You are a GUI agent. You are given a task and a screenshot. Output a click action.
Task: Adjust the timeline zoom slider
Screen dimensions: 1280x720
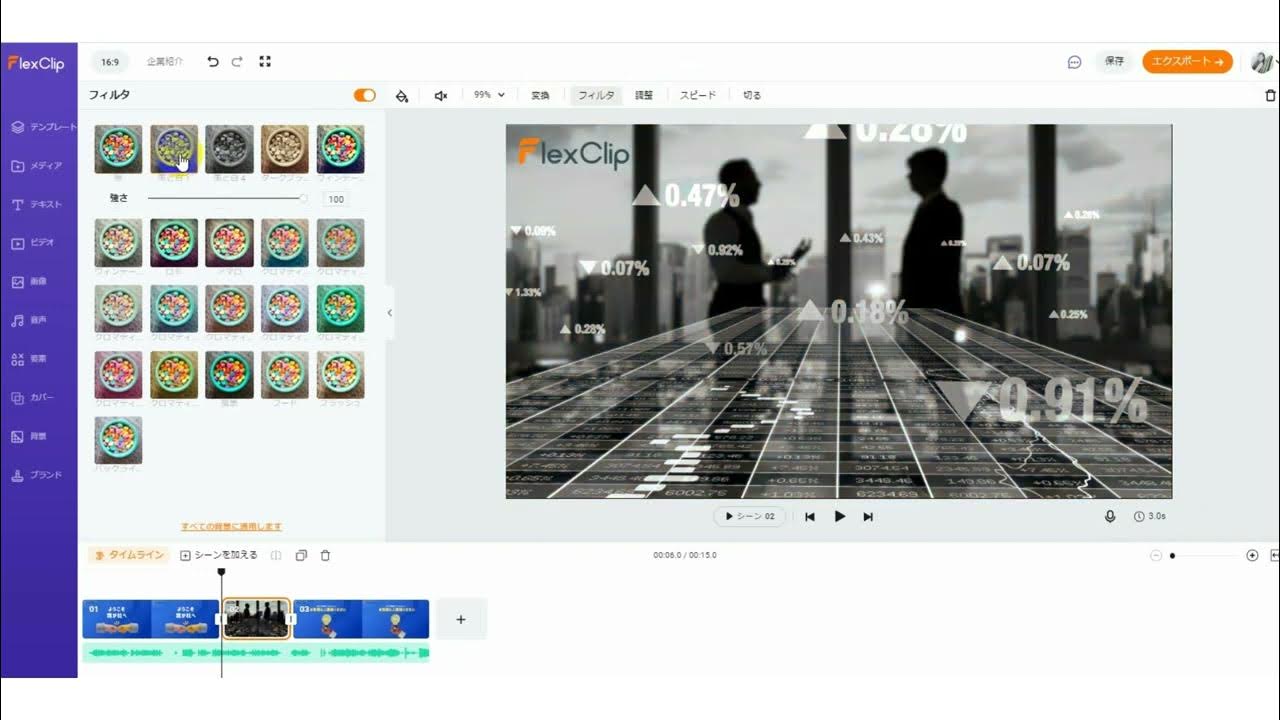(x=1204, y=555)
